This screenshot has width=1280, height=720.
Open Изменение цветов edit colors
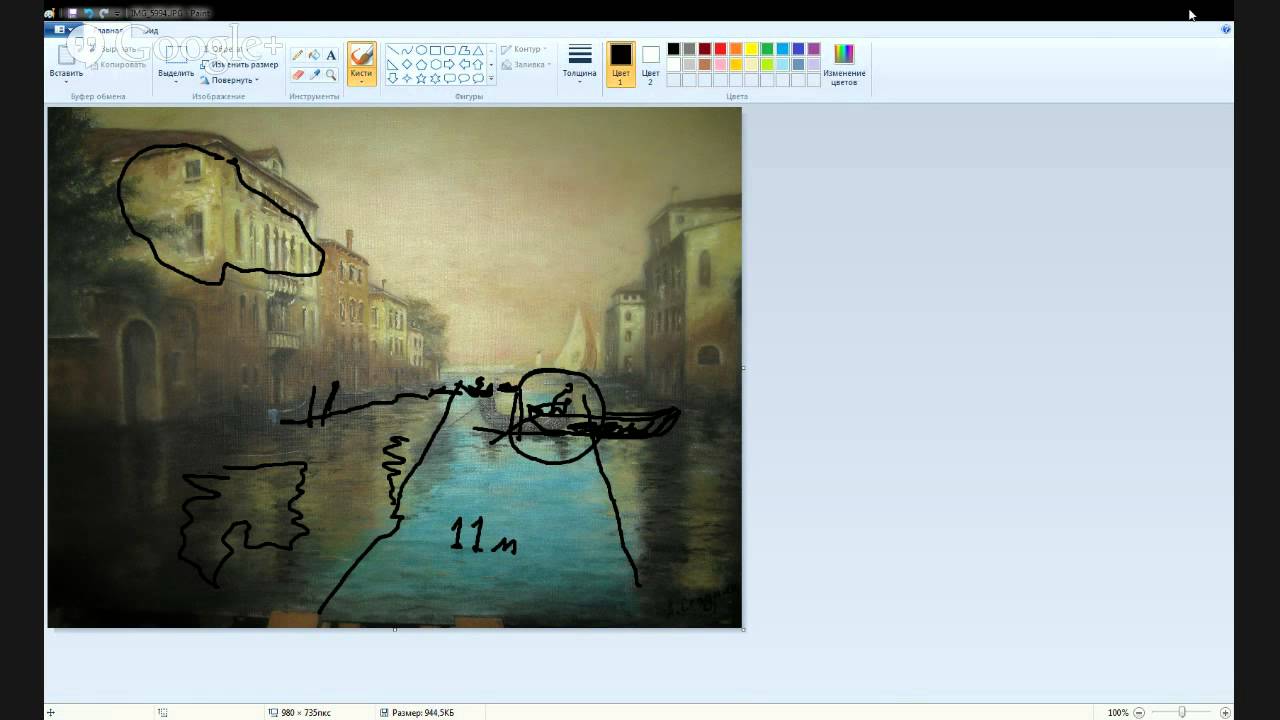click(x=844, y=64)
